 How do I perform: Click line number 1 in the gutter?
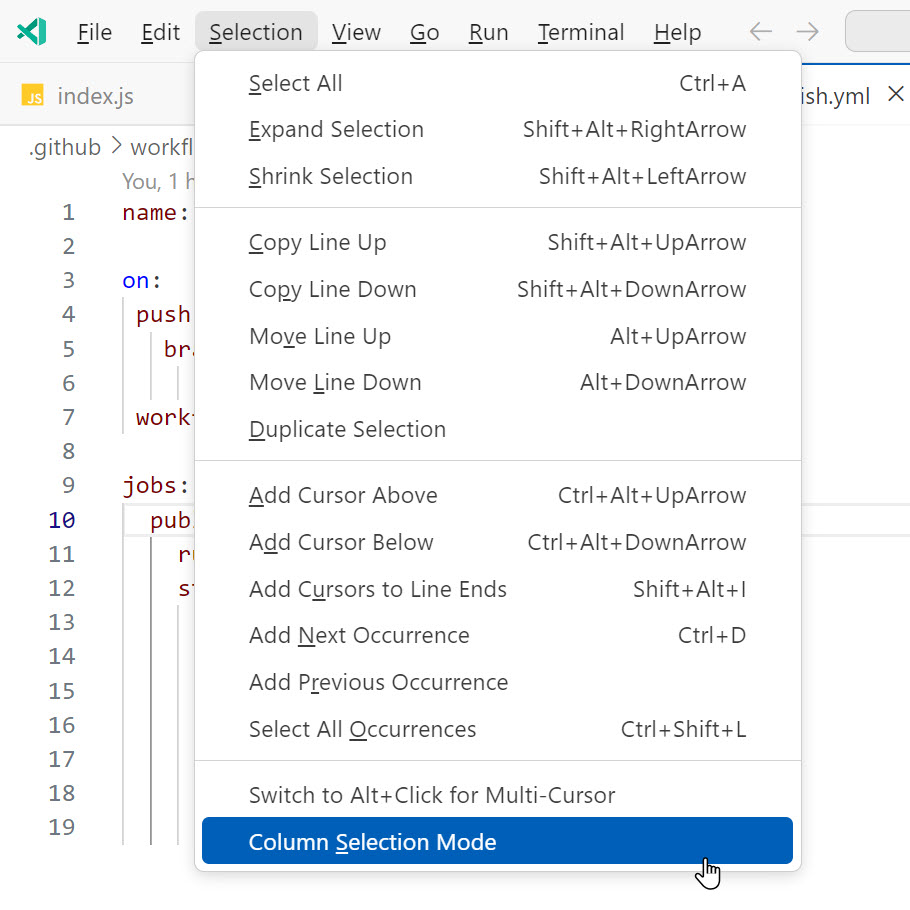68,212
